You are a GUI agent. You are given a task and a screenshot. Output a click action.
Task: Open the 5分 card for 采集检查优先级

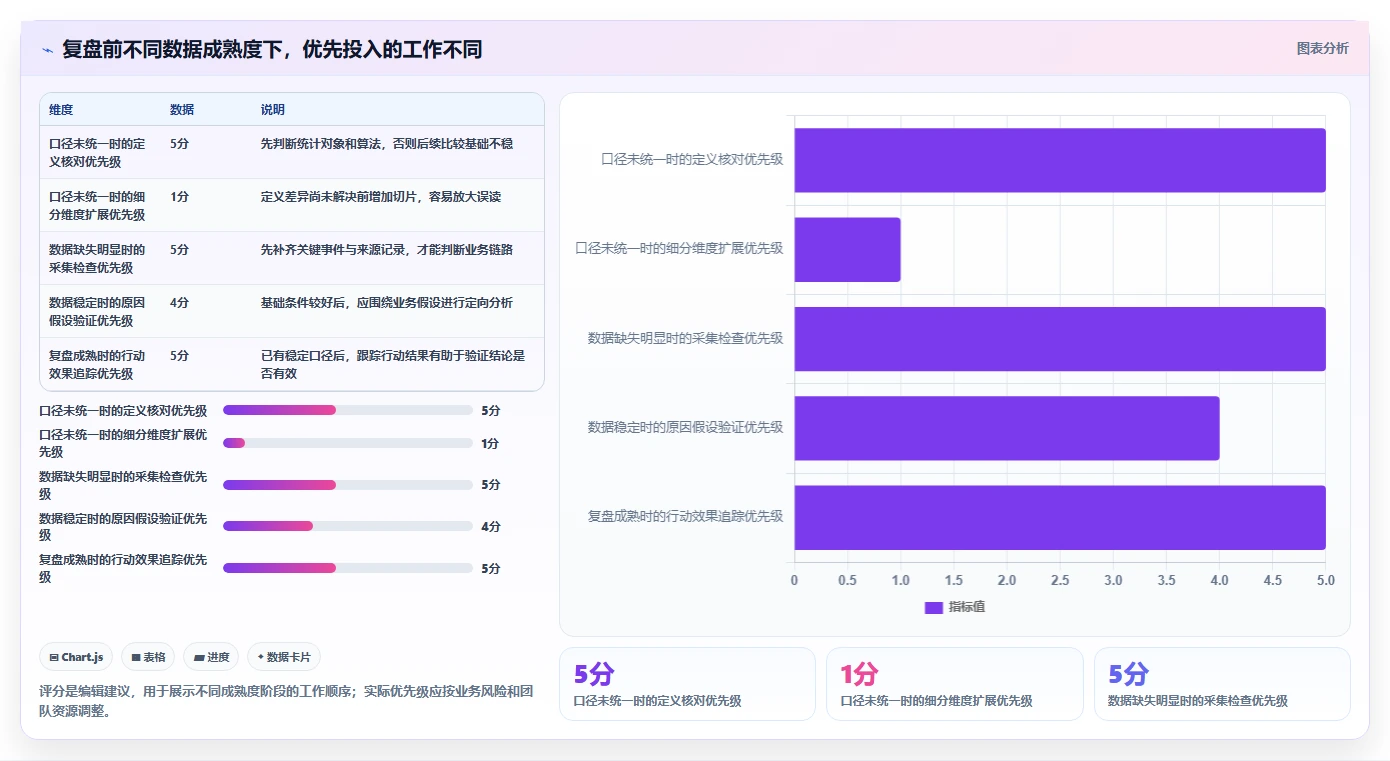click(1222, 684)
